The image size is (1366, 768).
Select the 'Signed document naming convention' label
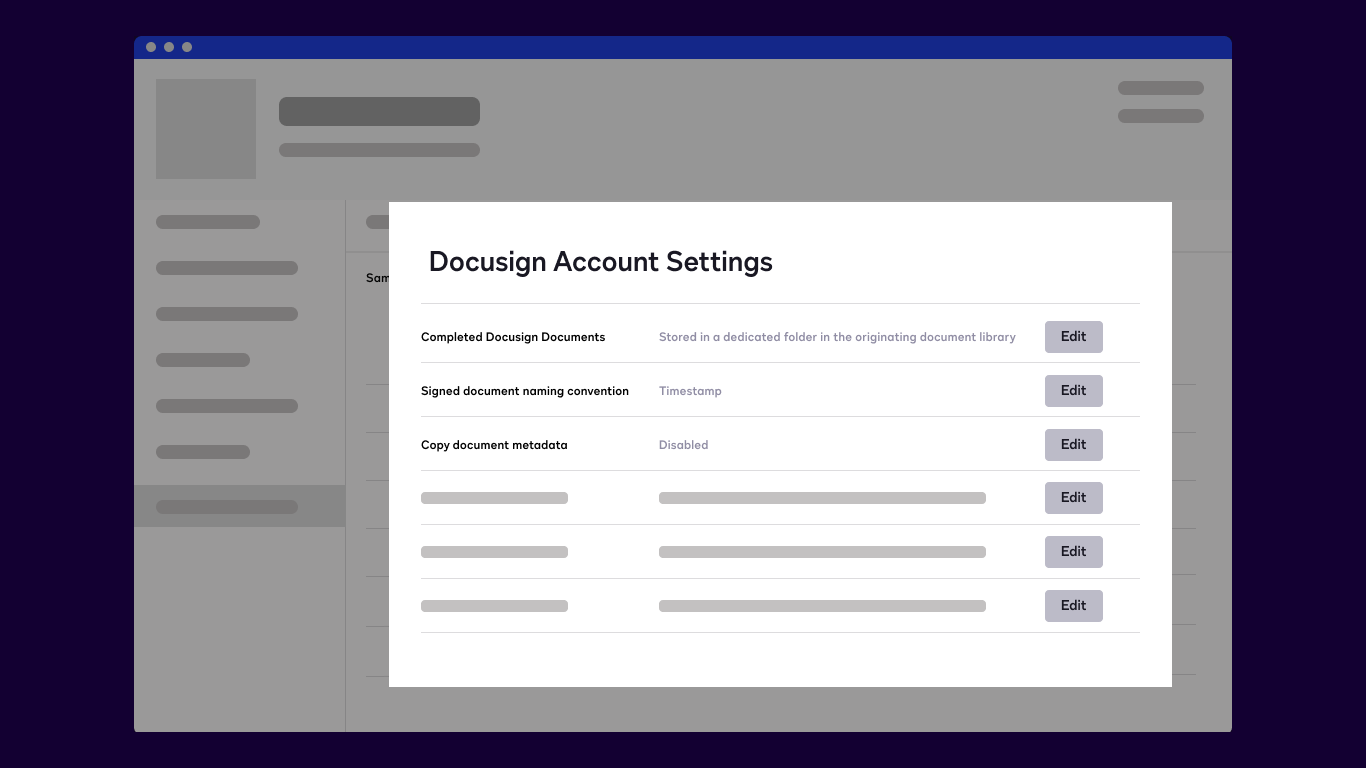(525, 391)
